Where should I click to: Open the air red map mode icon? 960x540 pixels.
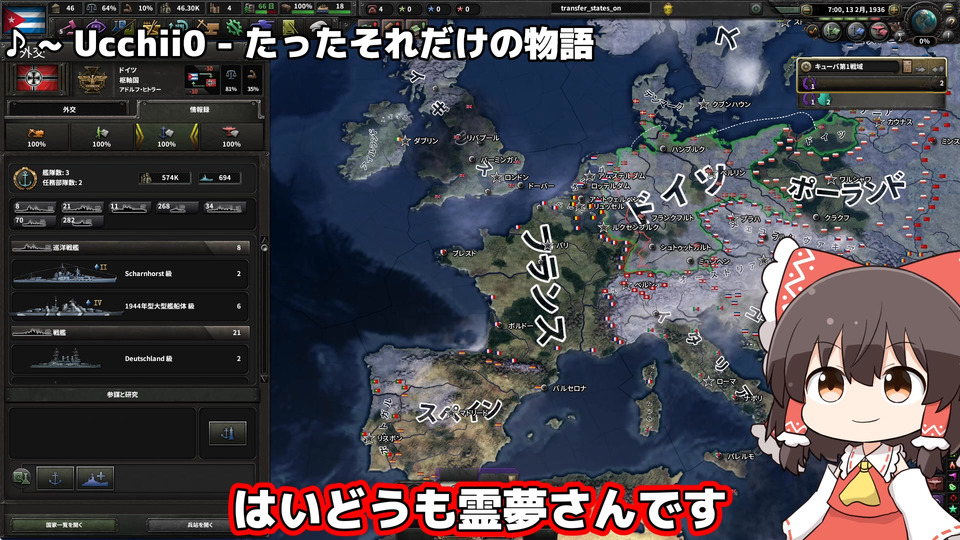point(879,31)
